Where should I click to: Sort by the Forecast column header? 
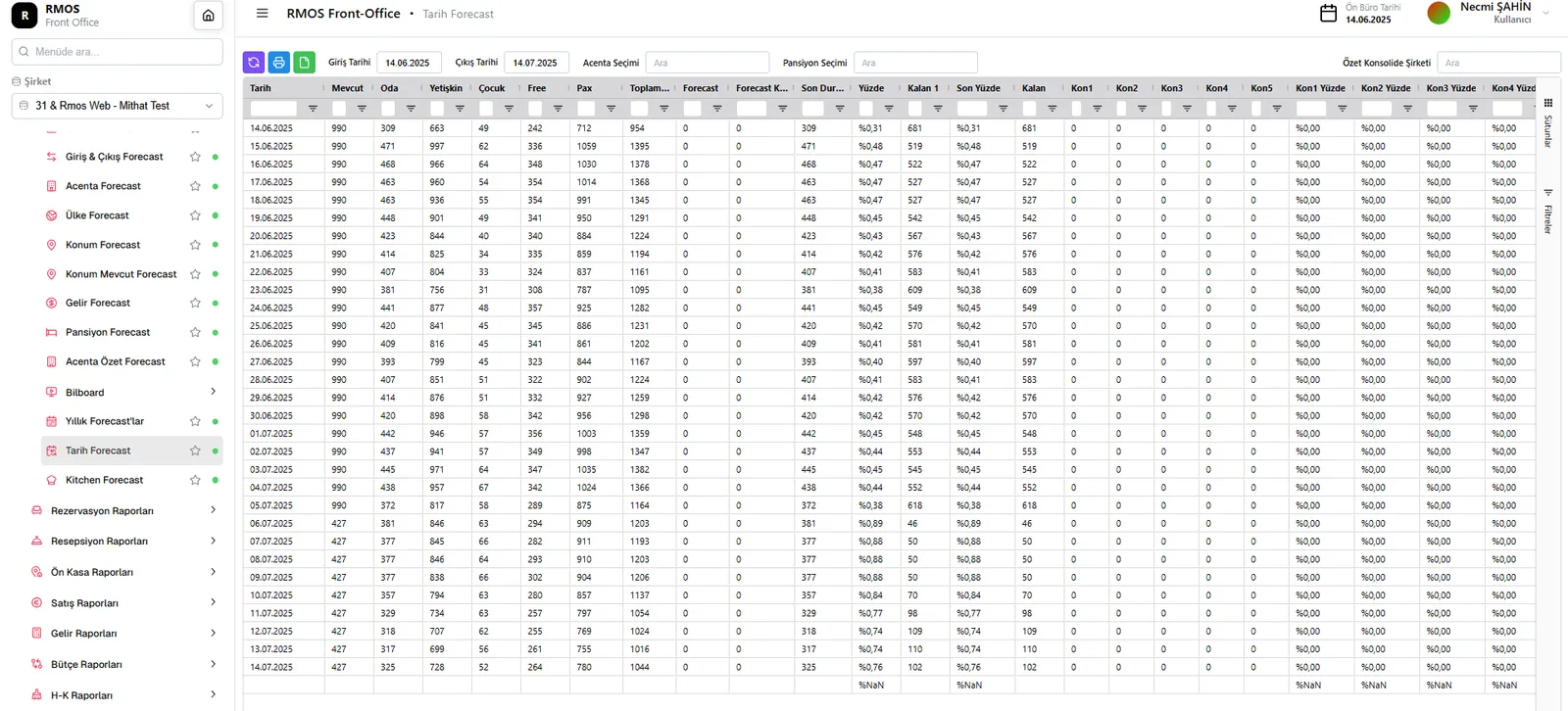[x=701, y=88]
